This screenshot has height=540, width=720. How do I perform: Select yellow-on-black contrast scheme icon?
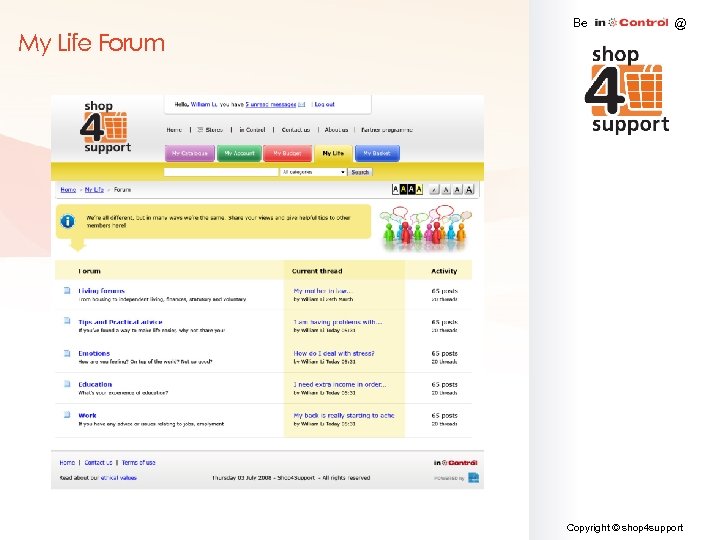(404, 189)
